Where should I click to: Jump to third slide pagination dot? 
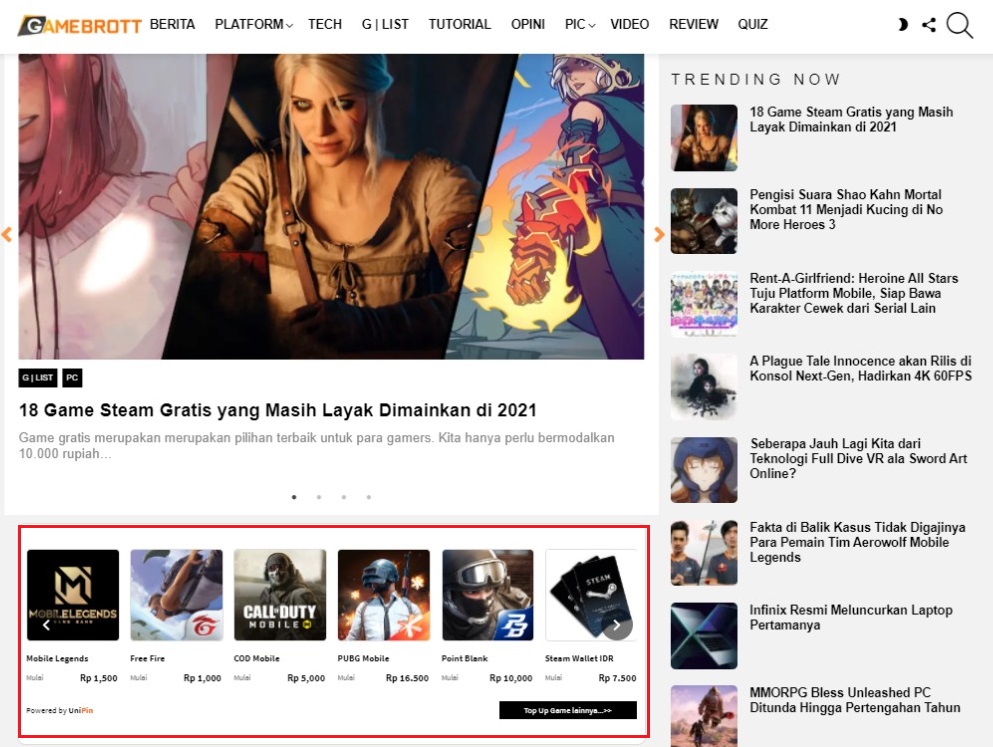344,496
